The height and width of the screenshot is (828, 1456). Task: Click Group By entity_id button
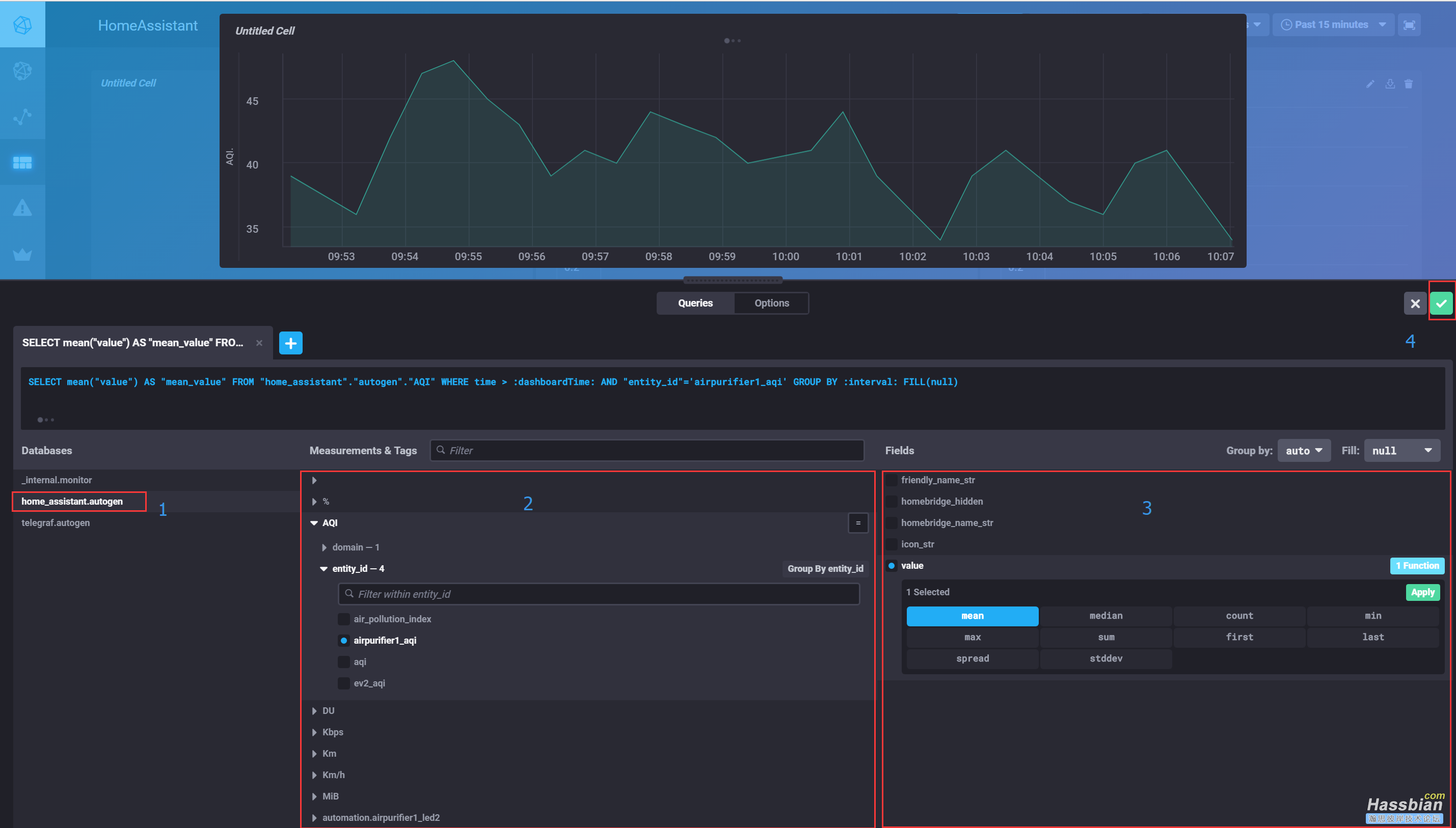[825, 569]
